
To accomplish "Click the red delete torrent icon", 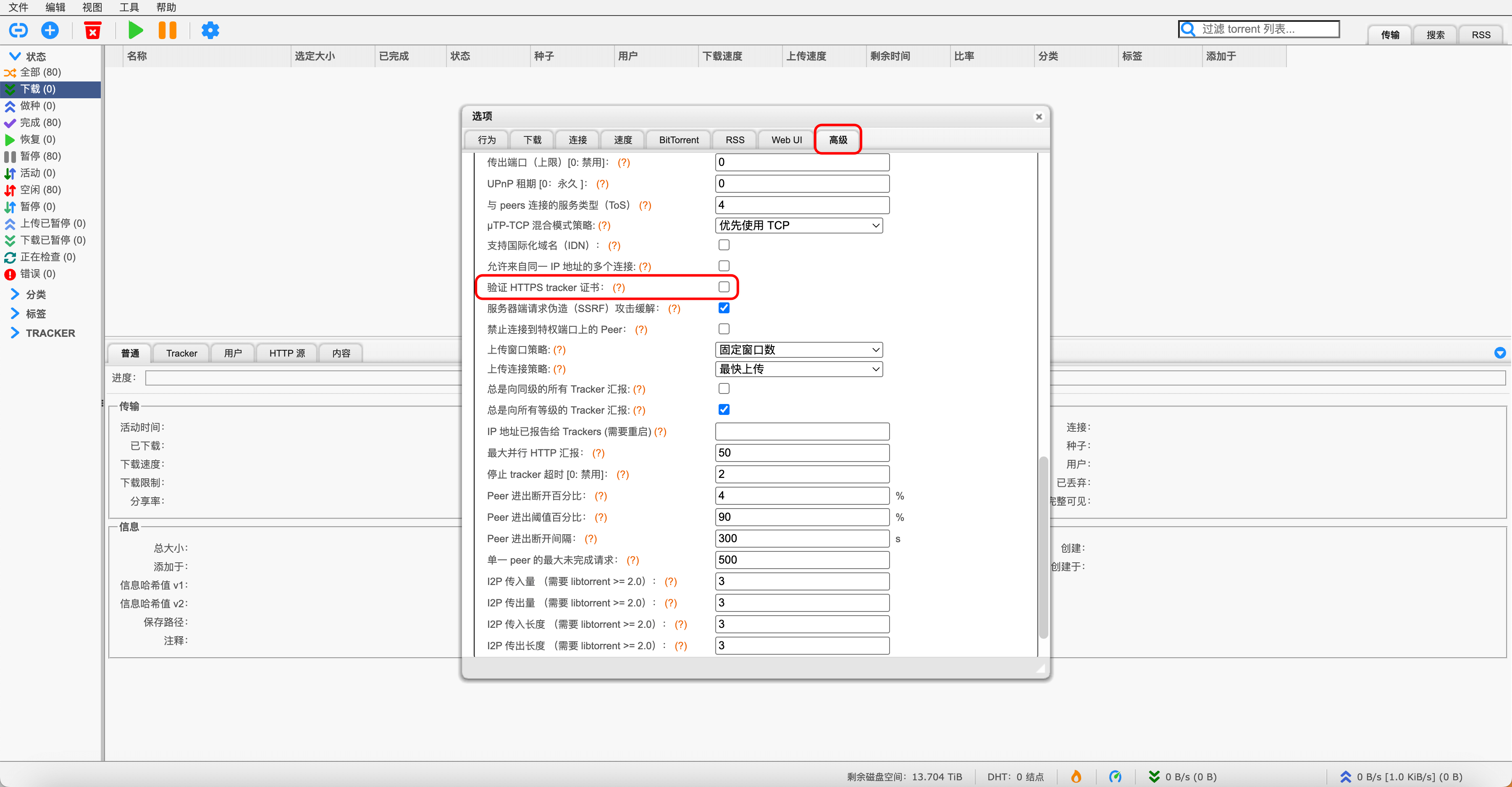I will point(93,30).
